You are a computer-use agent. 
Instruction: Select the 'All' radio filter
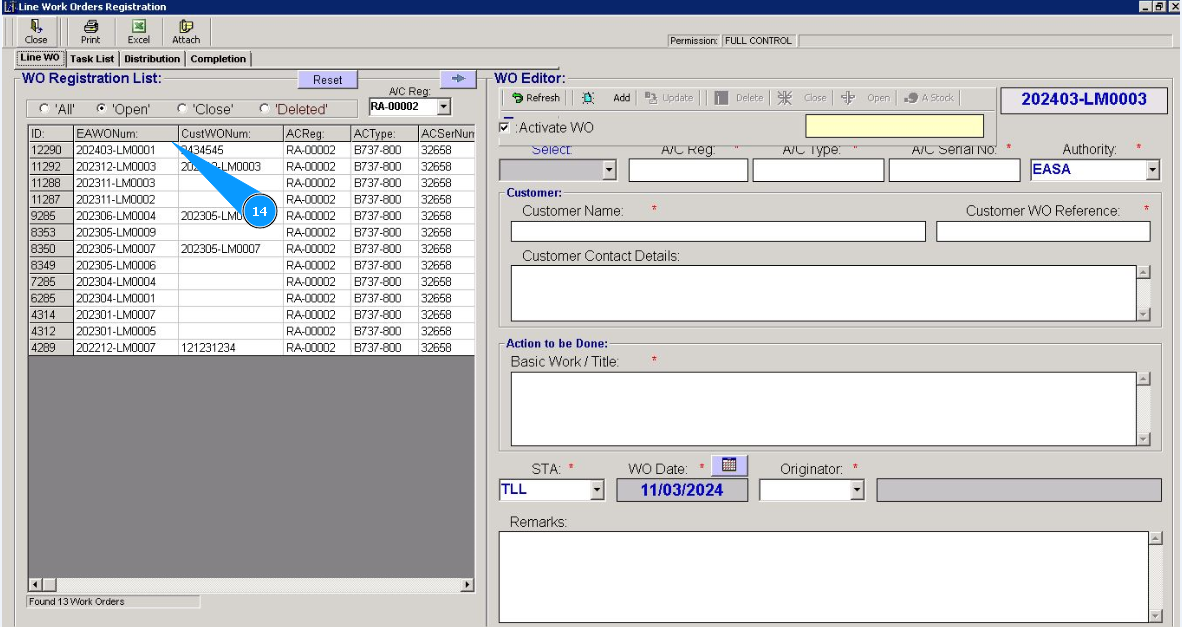(43, 109)
